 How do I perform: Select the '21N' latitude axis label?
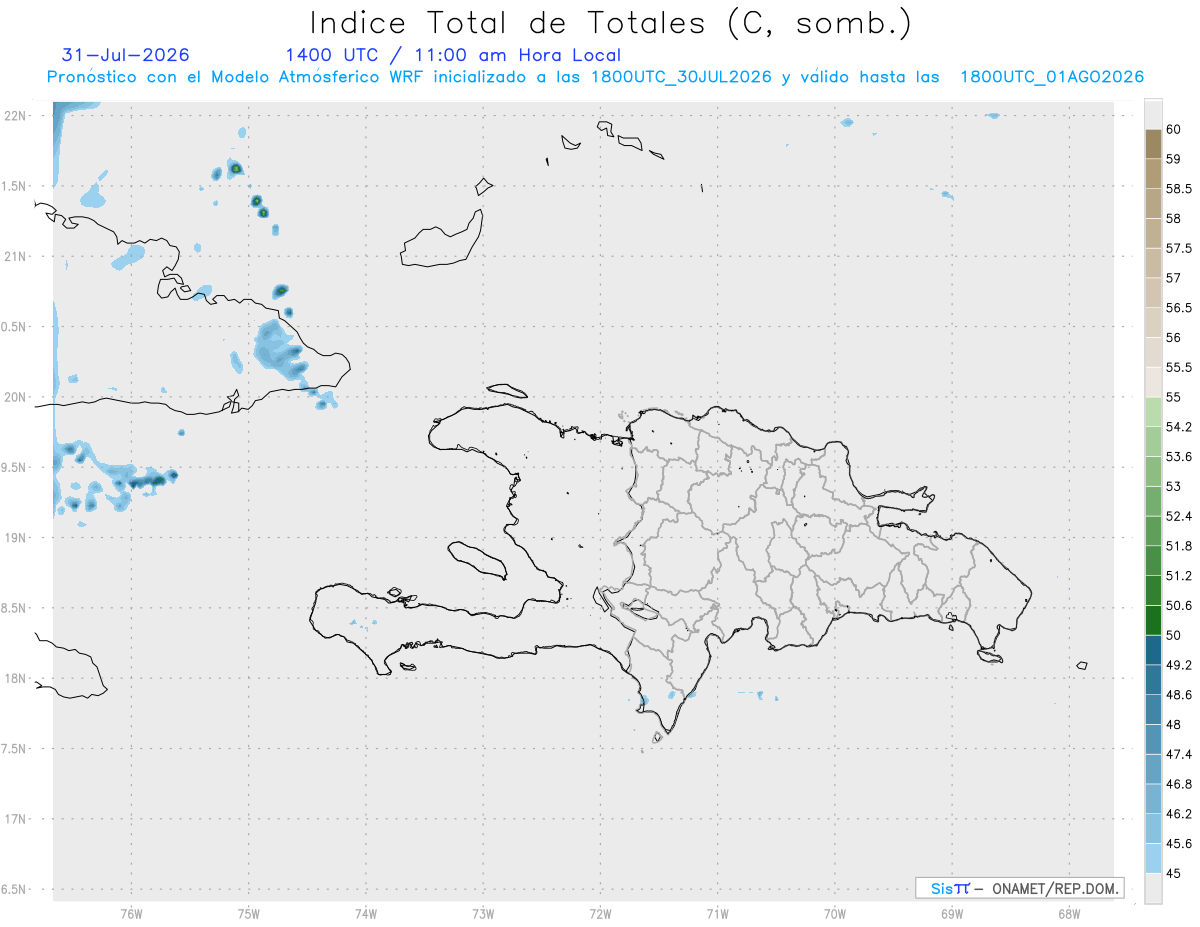[x=17, y=256]
